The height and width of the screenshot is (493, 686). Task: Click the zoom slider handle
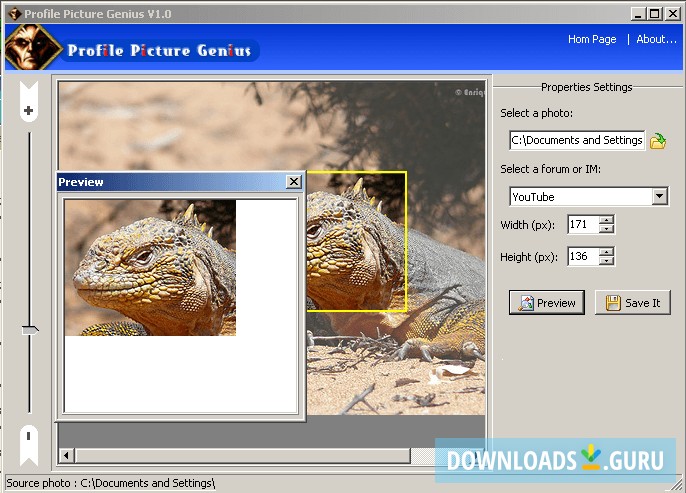(30, 330)
